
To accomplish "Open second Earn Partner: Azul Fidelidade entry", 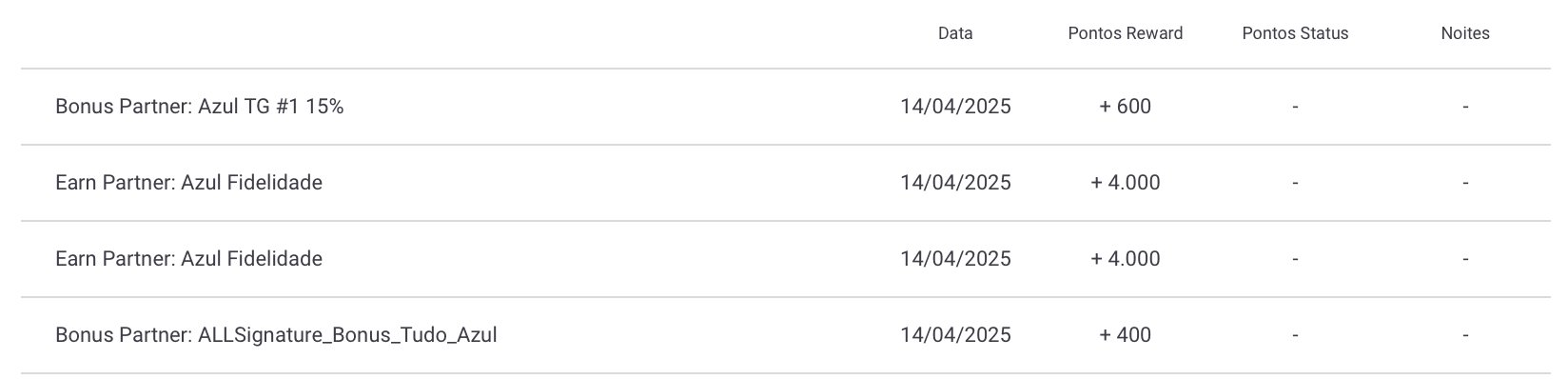I will 786,259.
